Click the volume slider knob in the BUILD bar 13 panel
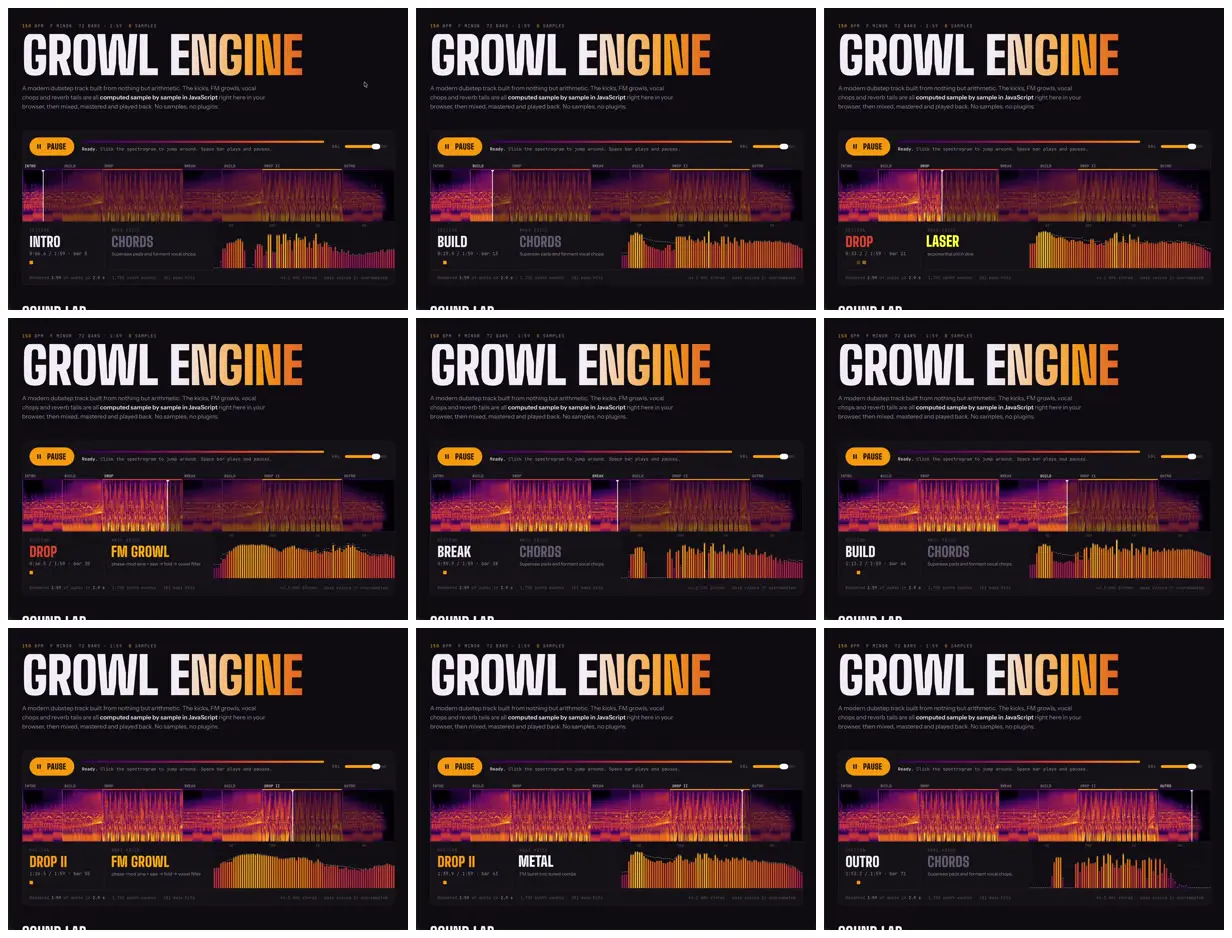 pos(784,147)
